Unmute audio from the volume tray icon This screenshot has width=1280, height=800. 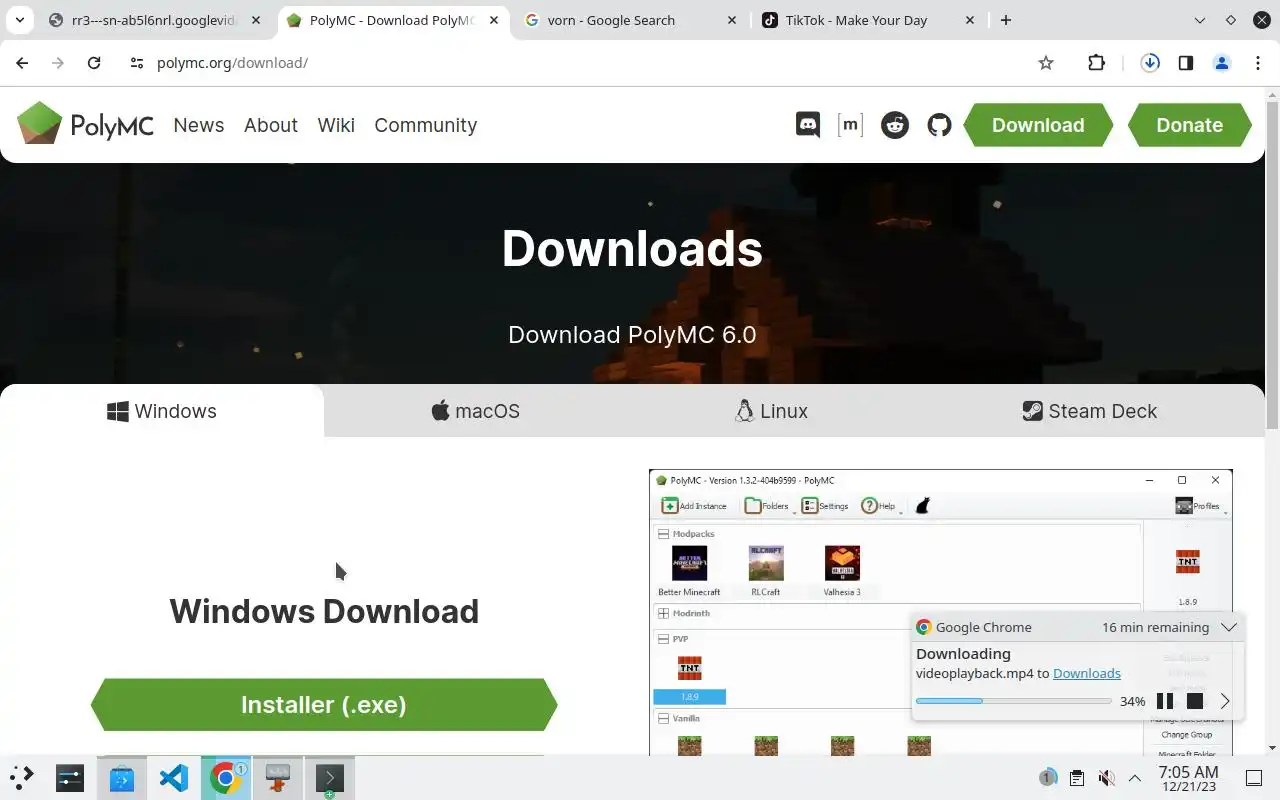point(1106,778)
